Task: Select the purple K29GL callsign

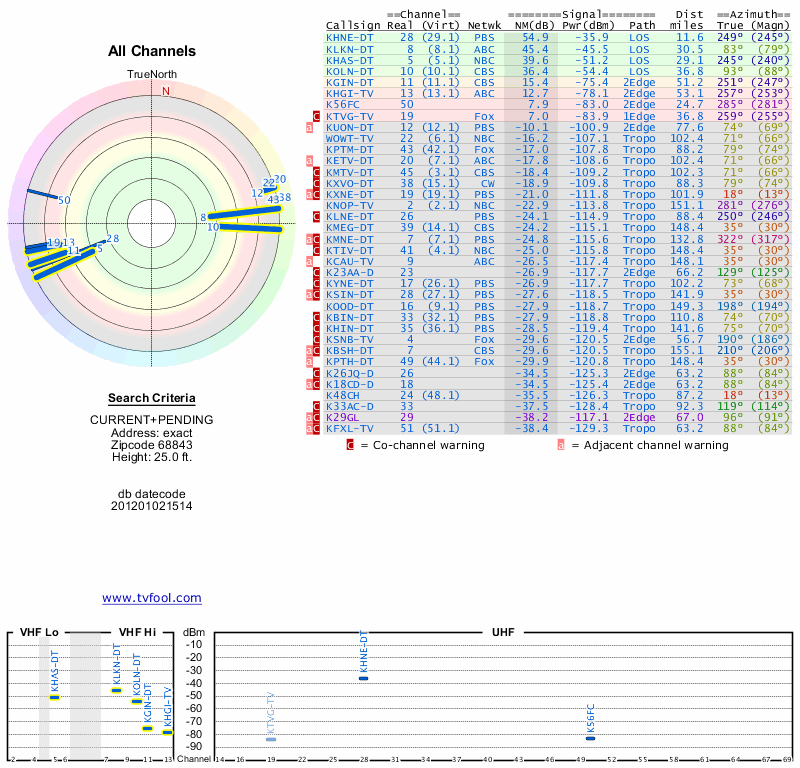Action: click(x=342, y=417)
